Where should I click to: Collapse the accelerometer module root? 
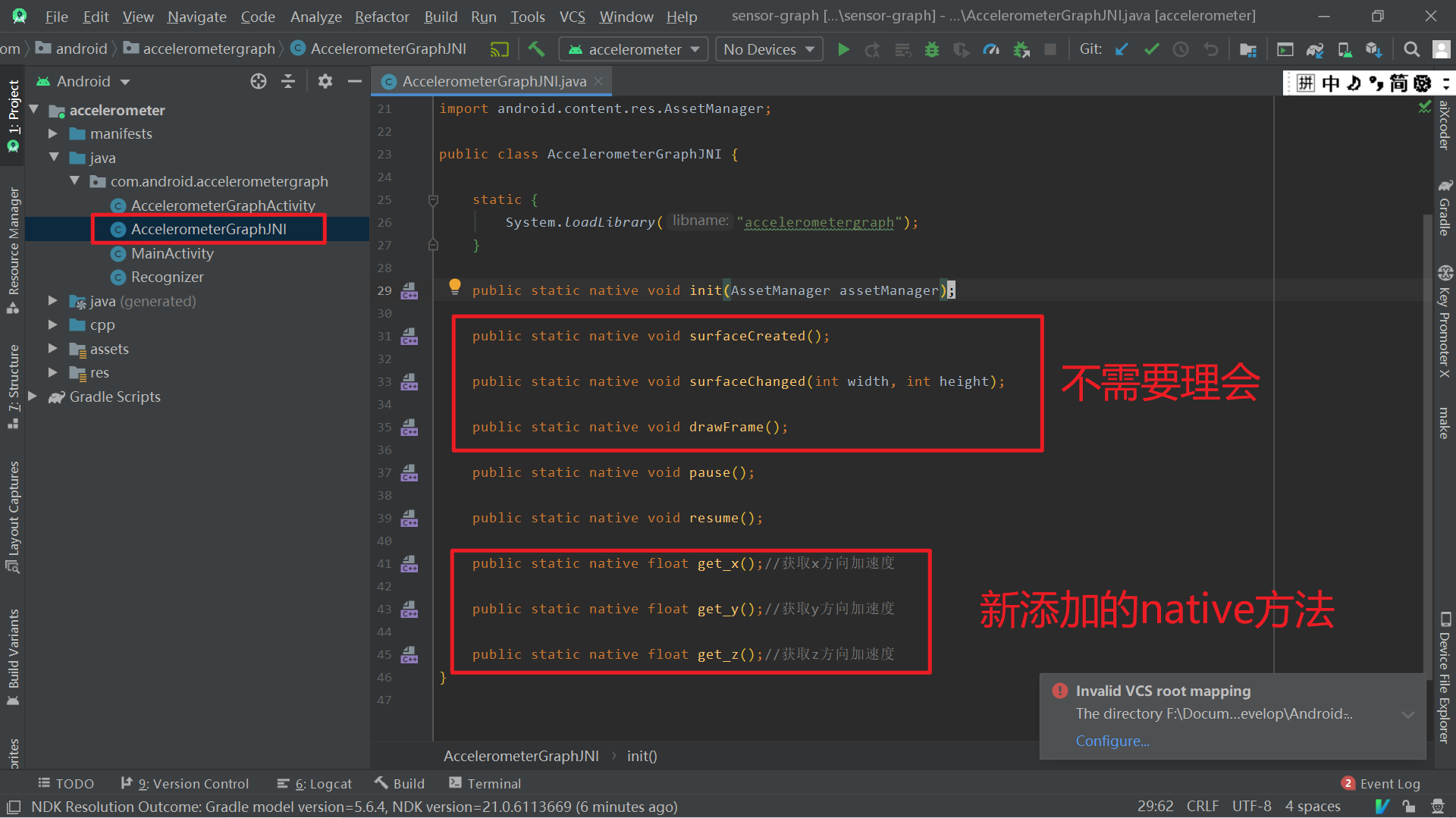click(33, 110)
